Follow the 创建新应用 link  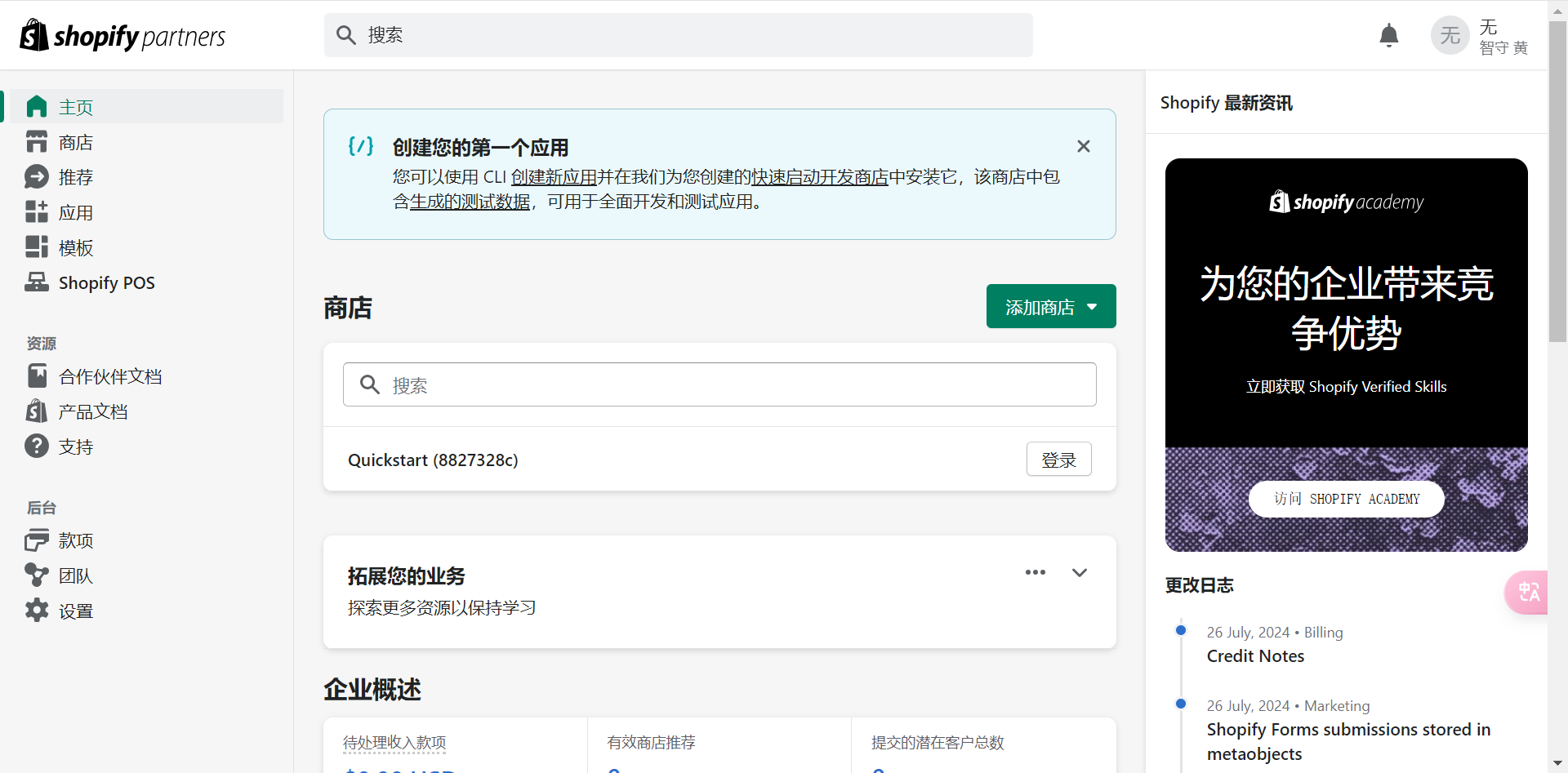pyautogui.click(x=554, y=177)
